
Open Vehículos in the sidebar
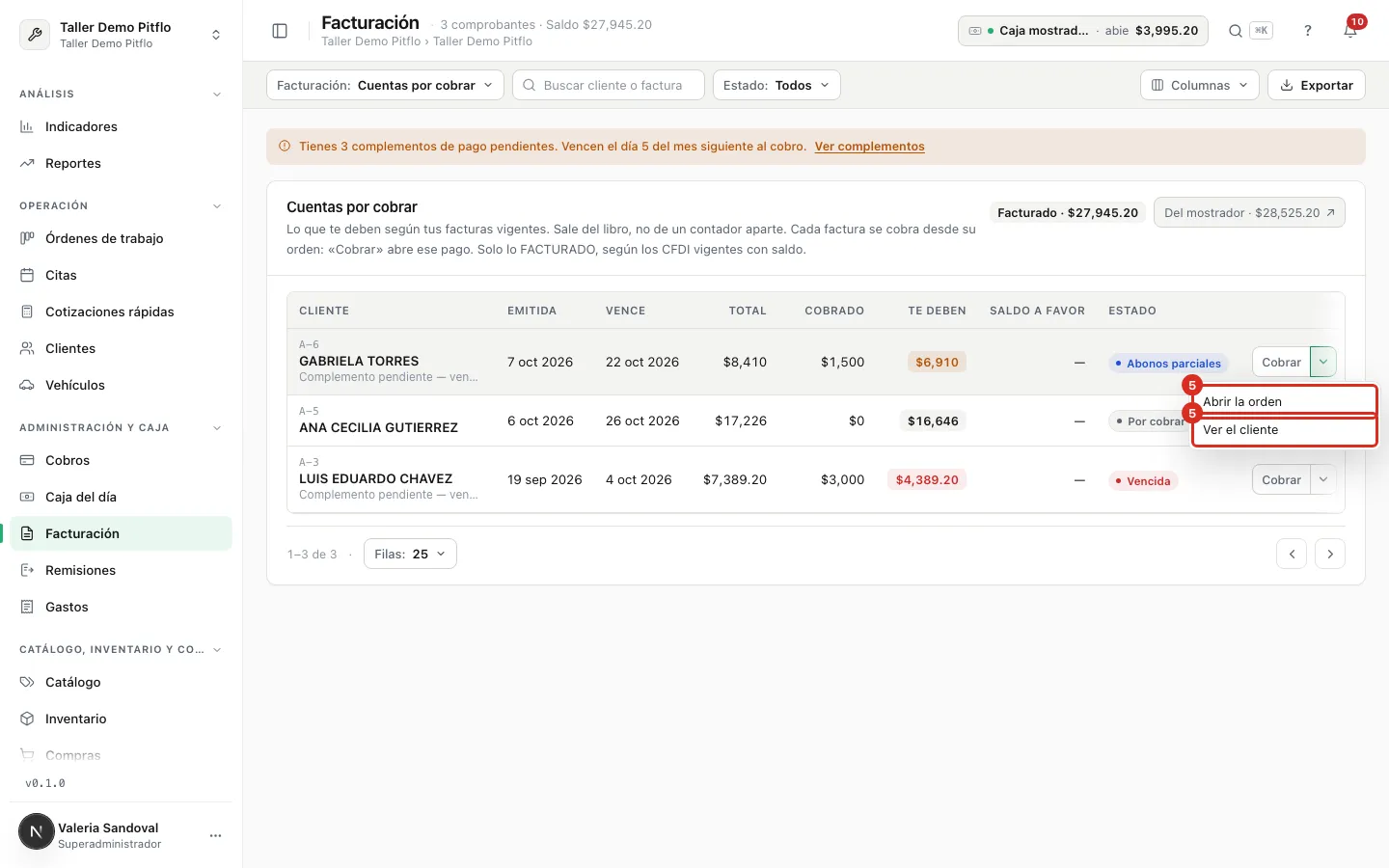click(121, 385)
